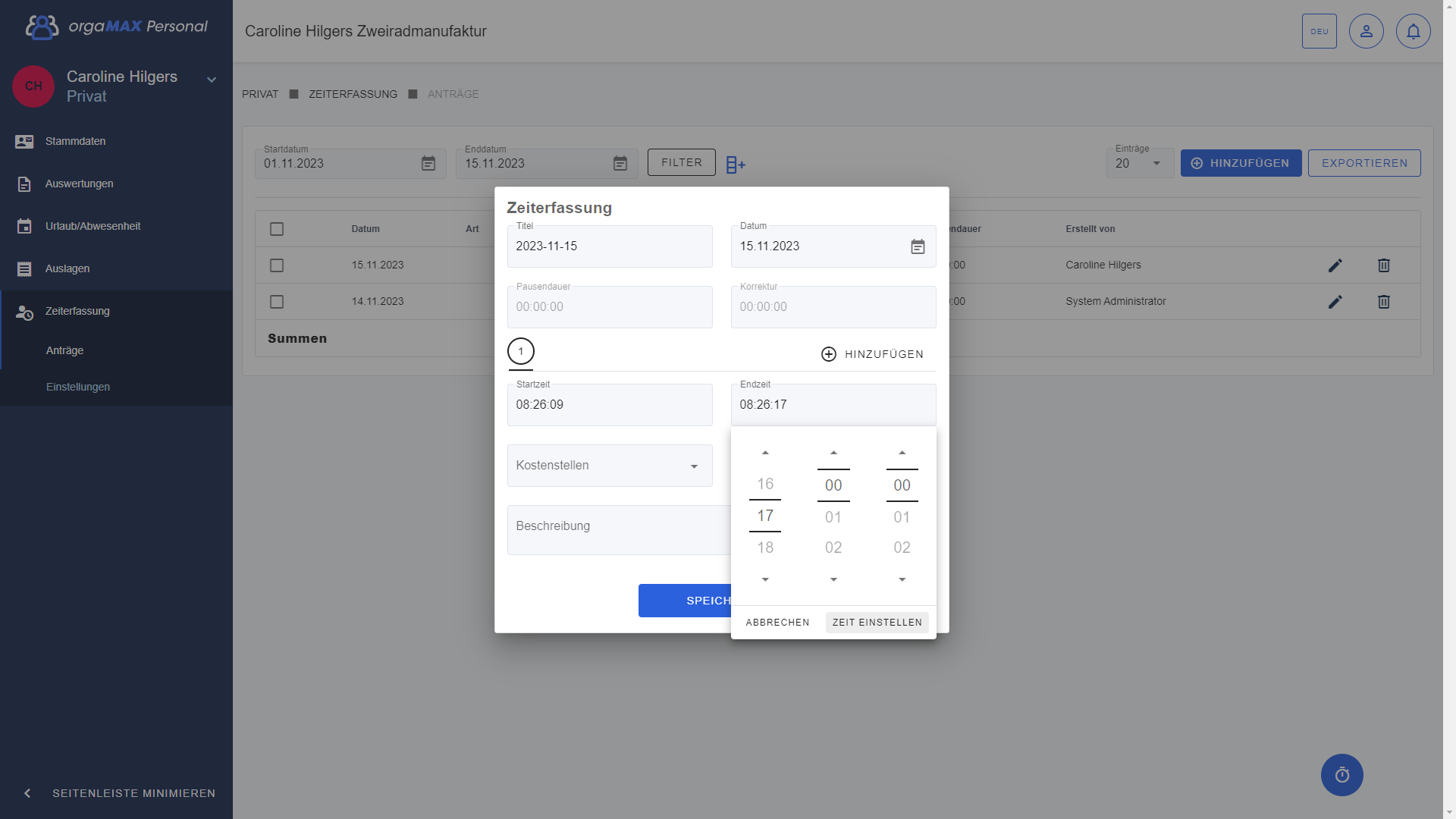Check the 14.11.2023 row checkbox
Screen dimensions: 1456x819
(277, 302)
